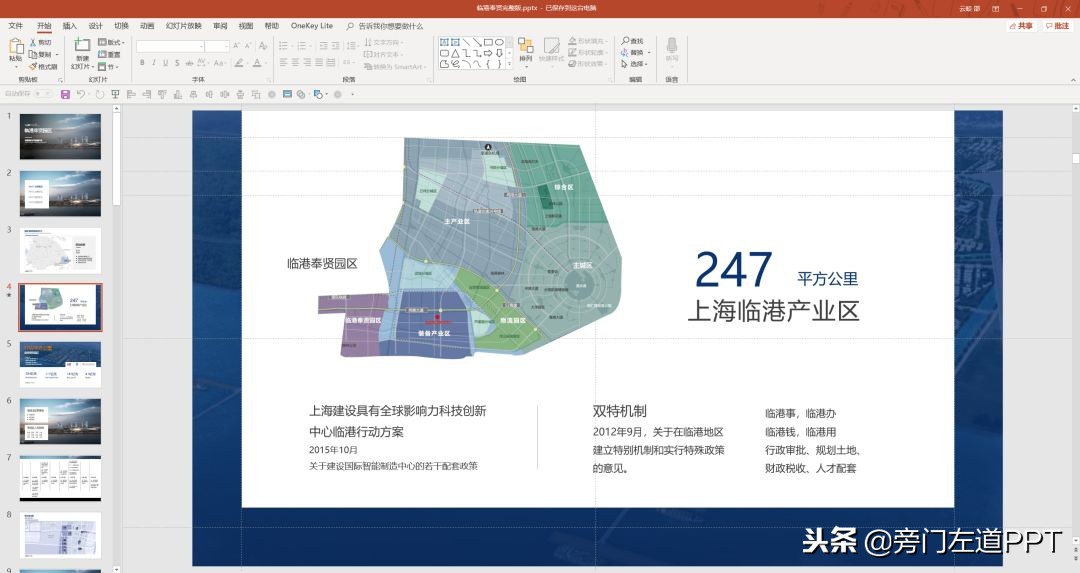This screenshot has width=1080, height=573.
Task: Click the Undo arrow in quick access toolbar
Action: tap(81, 94)
